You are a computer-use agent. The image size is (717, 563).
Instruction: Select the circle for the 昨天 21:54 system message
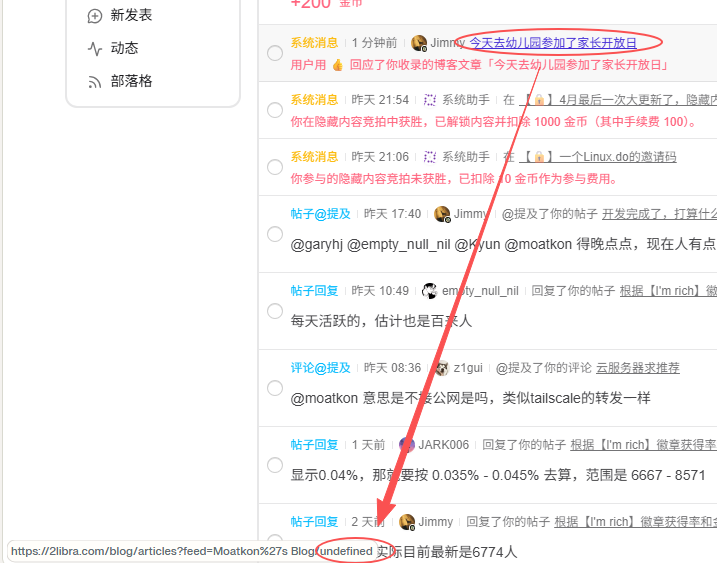275,110
